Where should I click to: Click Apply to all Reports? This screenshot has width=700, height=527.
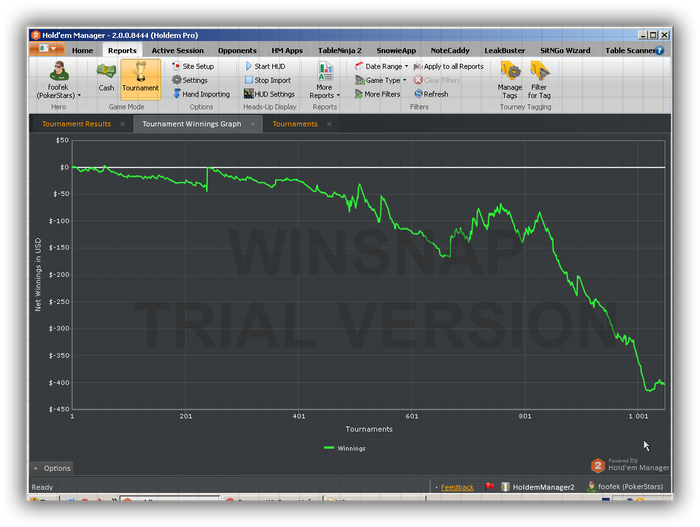pyautogui.click(x=449, y=66)
